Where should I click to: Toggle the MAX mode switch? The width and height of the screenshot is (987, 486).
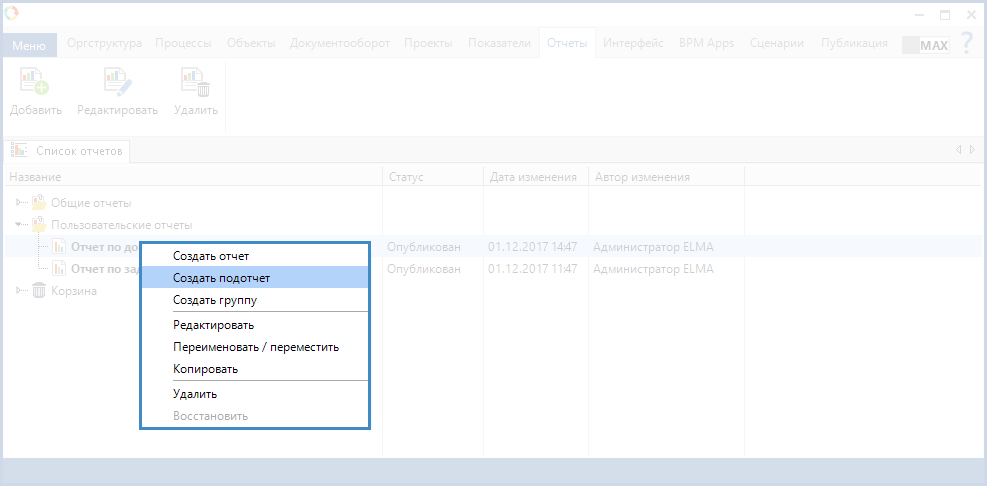tap(925, 45)
